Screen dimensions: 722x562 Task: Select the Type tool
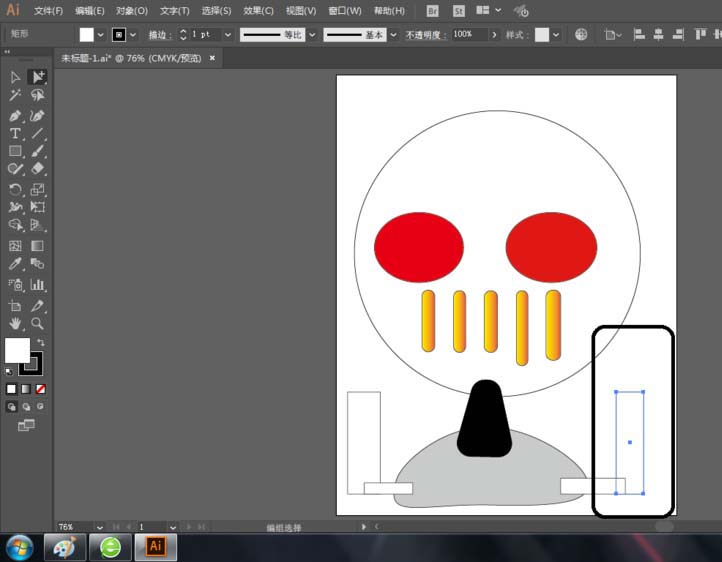click(15, 133)
